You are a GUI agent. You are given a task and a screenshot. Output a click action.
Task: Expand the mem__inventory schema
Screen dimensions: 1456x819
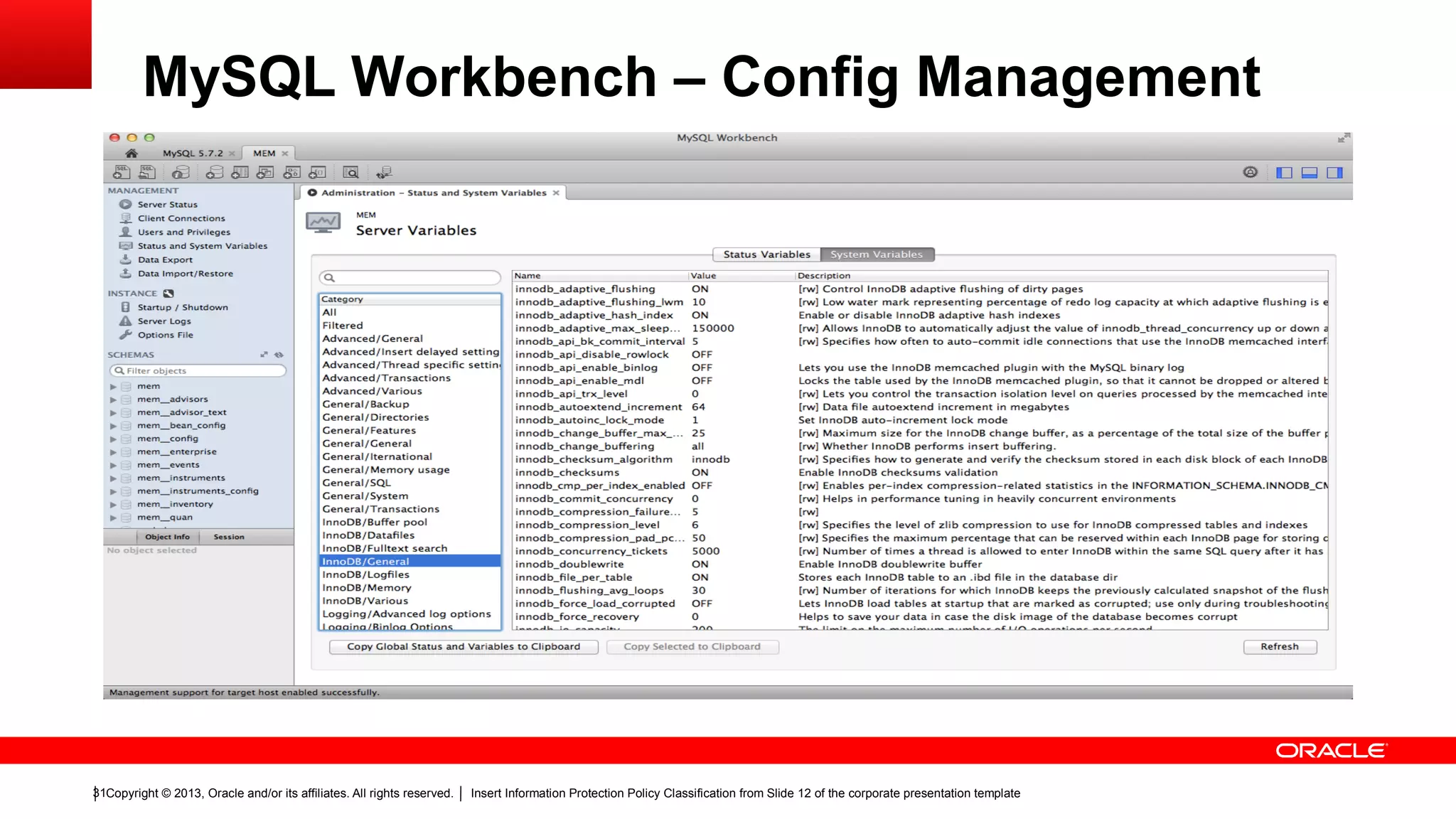(x=113, y=504)
